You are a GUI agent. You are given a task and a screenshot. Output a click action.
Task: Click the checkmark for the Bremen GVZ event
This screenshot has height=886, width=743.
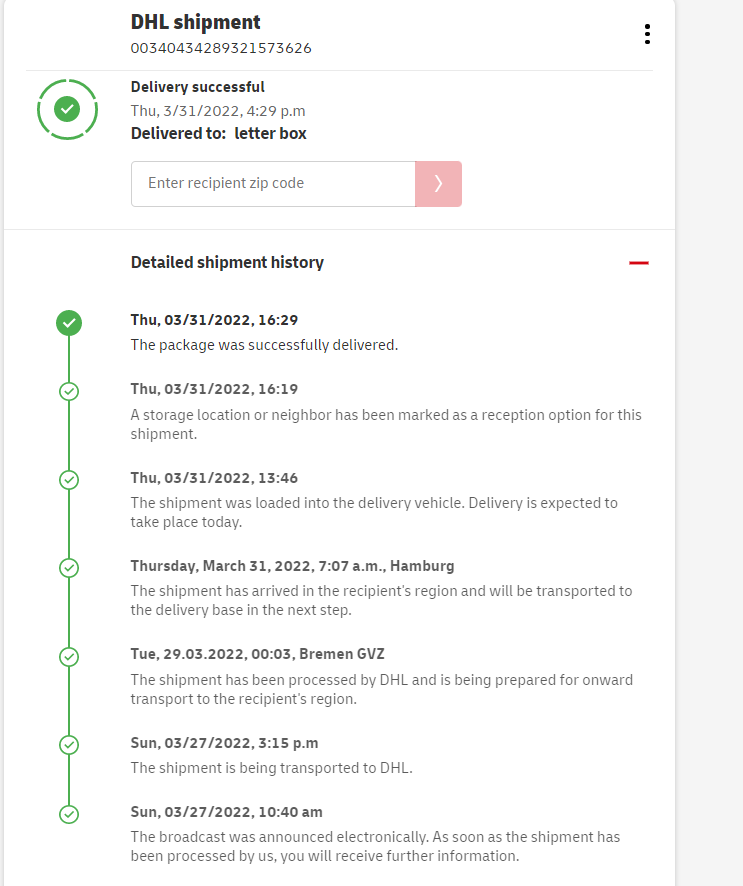tap(69, 657)
